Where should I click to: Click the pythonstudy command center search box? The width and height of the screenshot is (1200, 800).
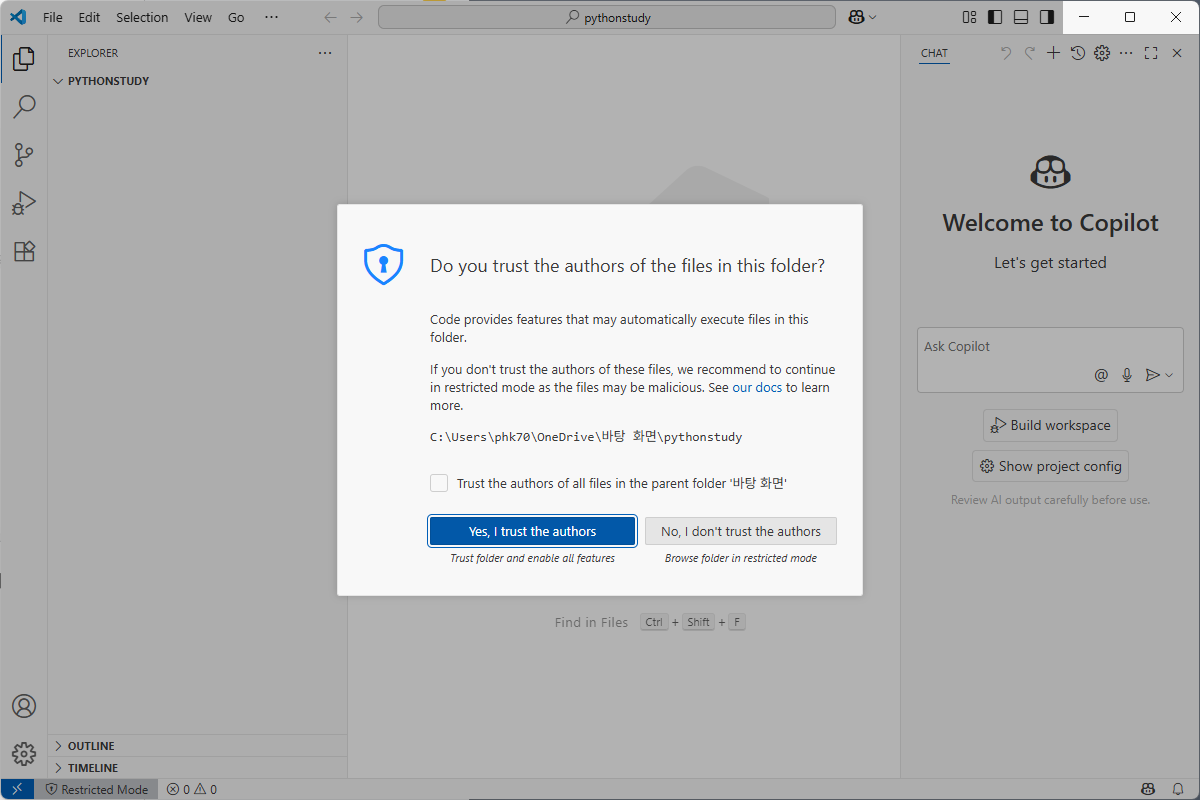(x=606, y=17)
